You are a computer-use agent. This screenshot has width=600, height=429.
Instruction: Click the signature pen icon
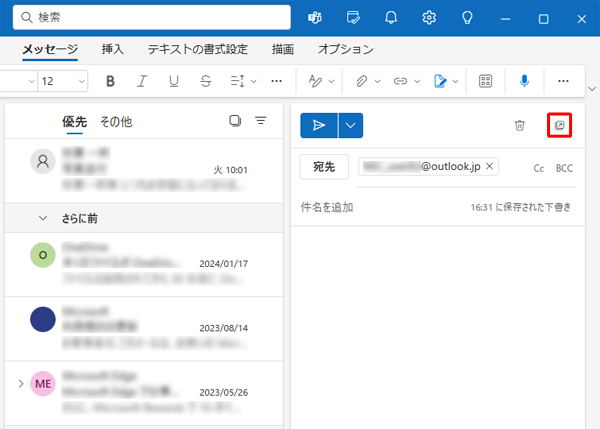[440, 81]
